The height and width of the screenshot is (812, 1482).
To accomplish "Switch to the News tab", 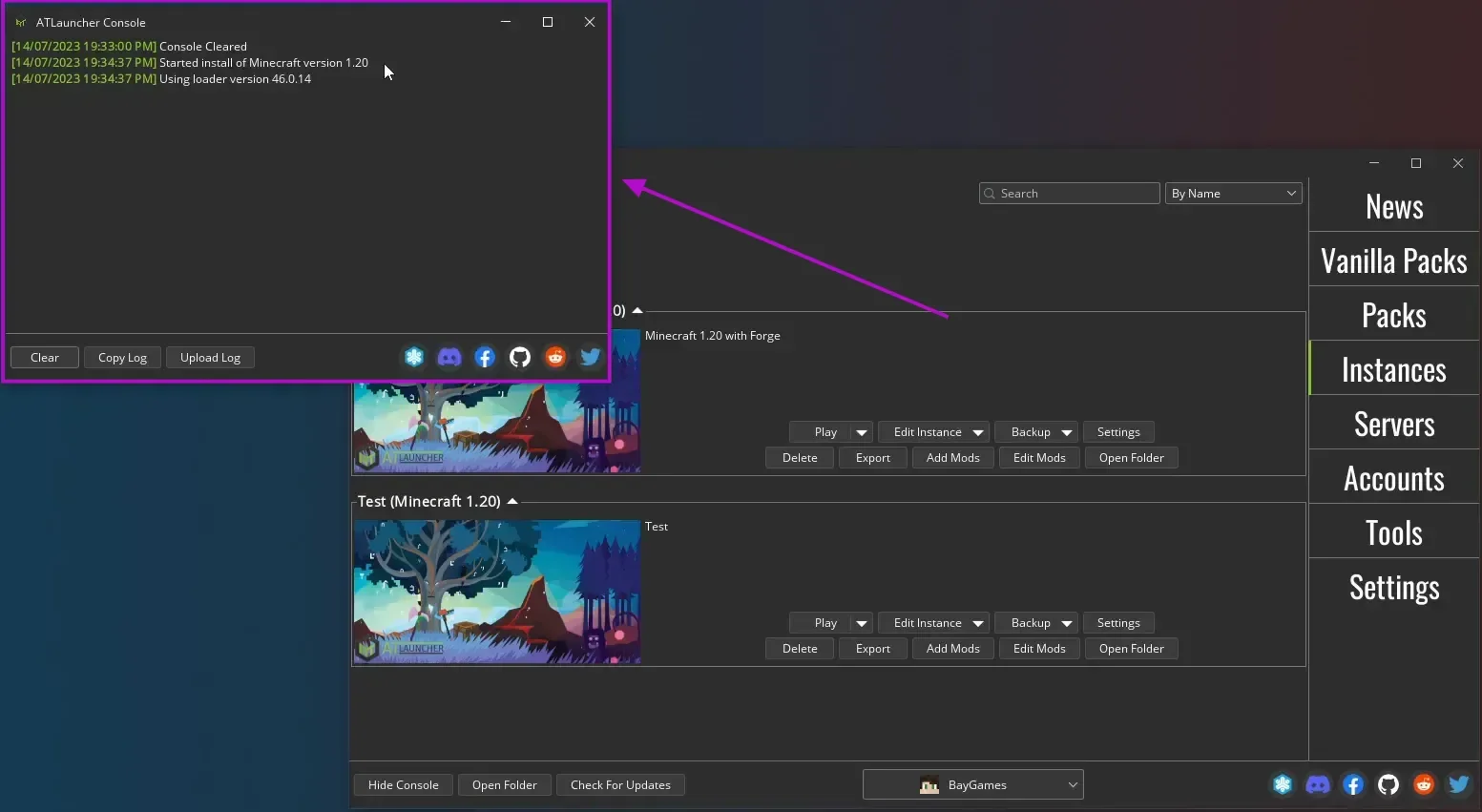I will pos(1394,206).
